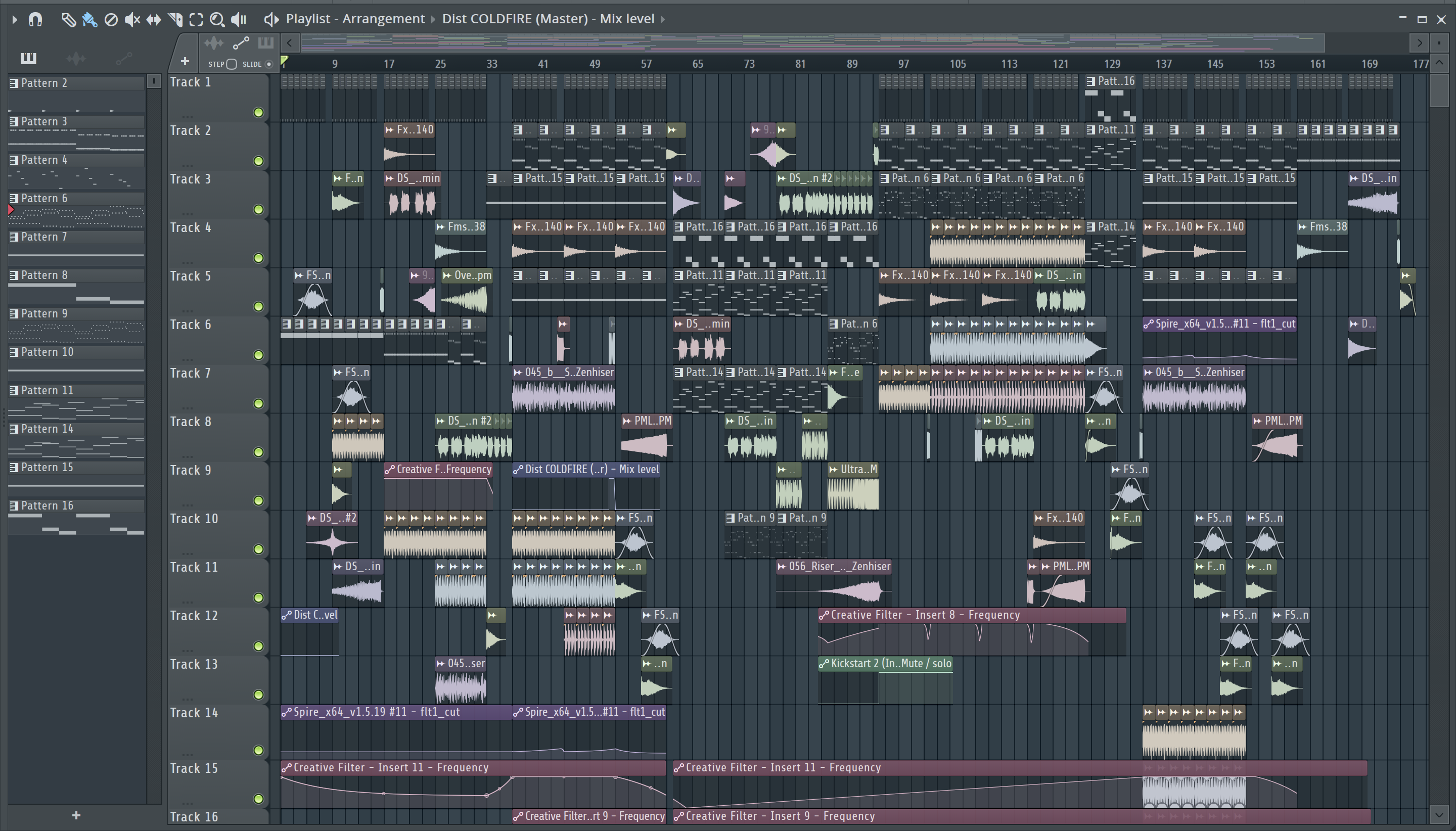1456x831 pixels.
Task: Select the Slip tool
Action: [154, 19]
